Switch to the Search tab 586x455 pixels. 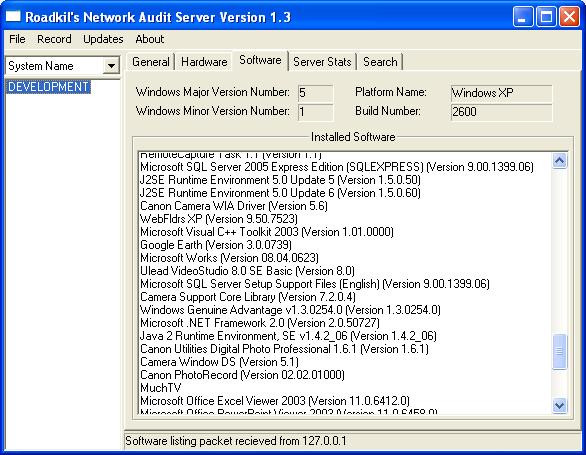[380, 62]
